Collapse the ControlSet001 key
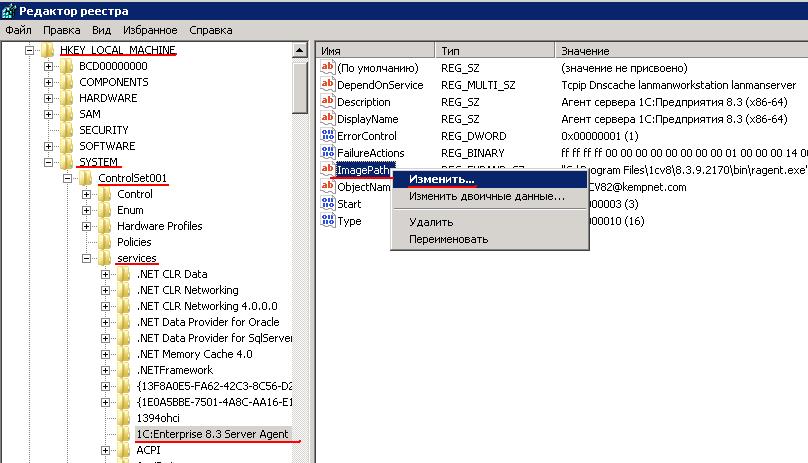The width and height of the screenshot is (808, 463). click(x=68, y=178)
